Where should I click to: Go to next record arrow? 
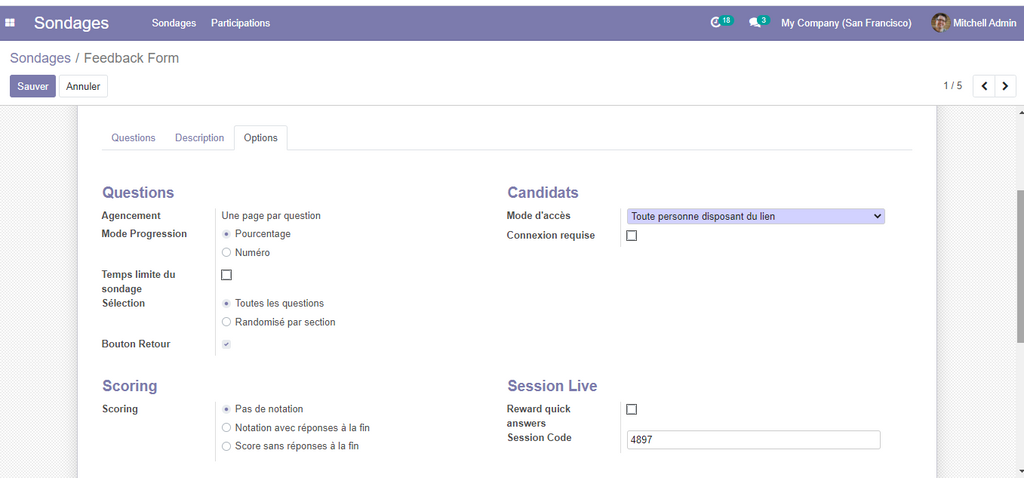(1005, 86)
